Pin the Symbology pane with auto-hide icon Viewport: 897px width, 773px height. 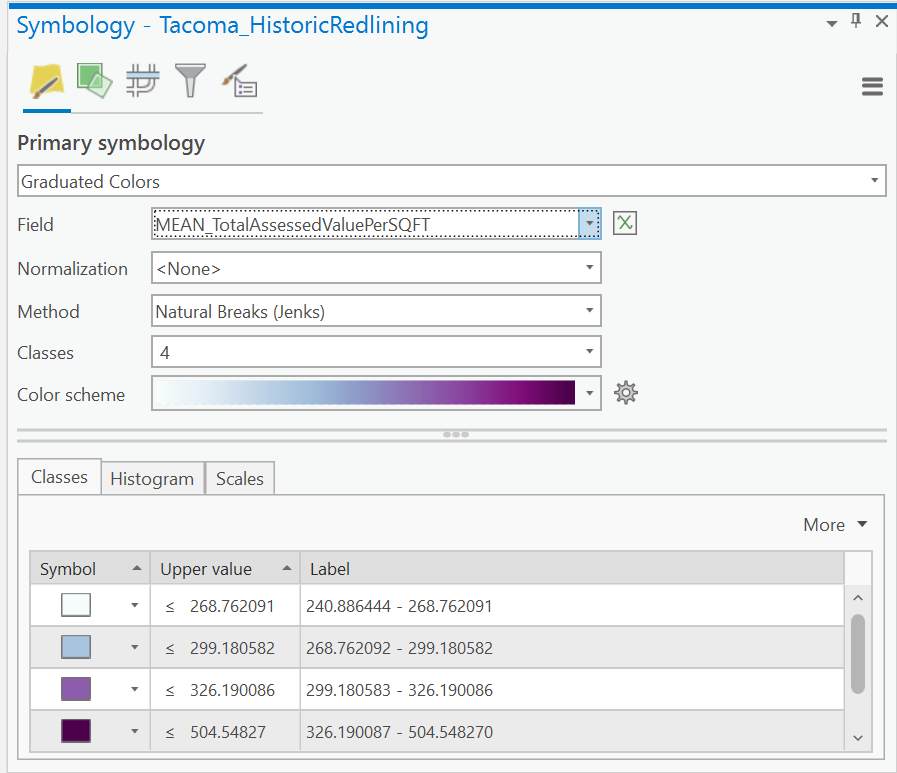pyautogui.click(x=856, y=22)
